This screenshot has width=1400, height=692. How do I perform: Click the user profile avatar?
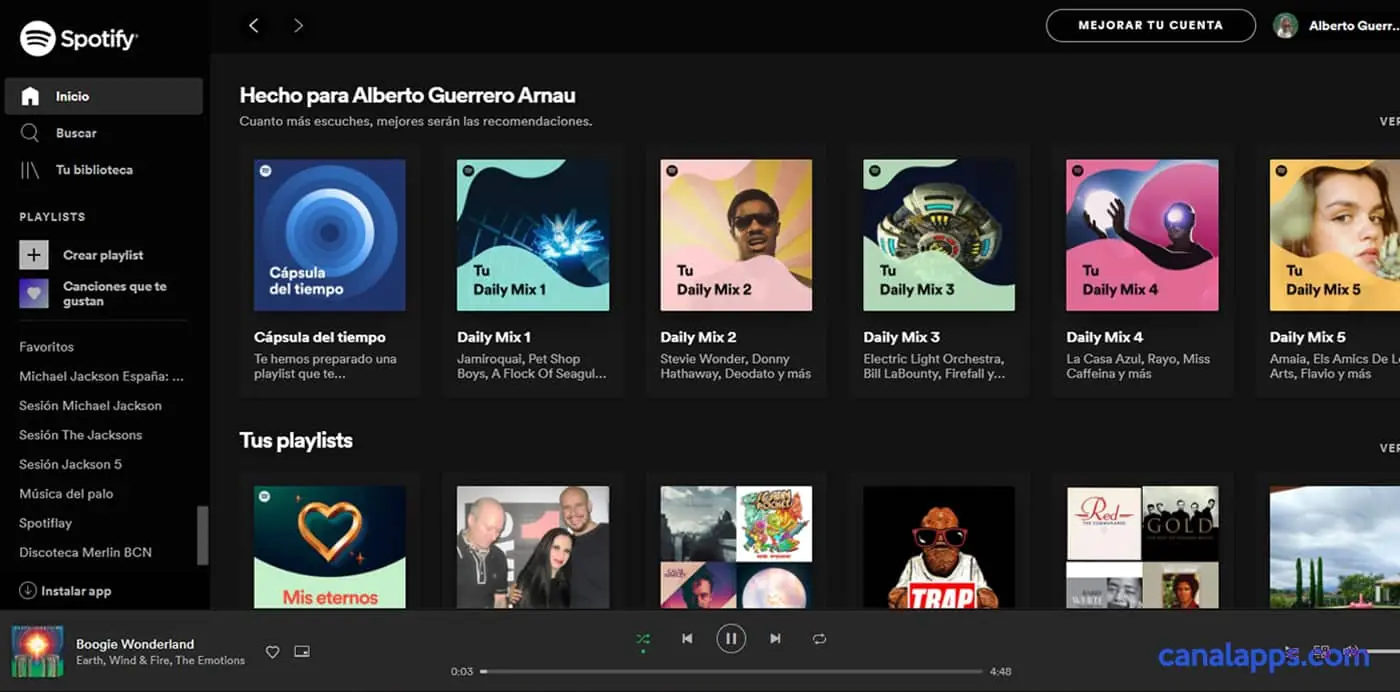tap(1286, 26)
